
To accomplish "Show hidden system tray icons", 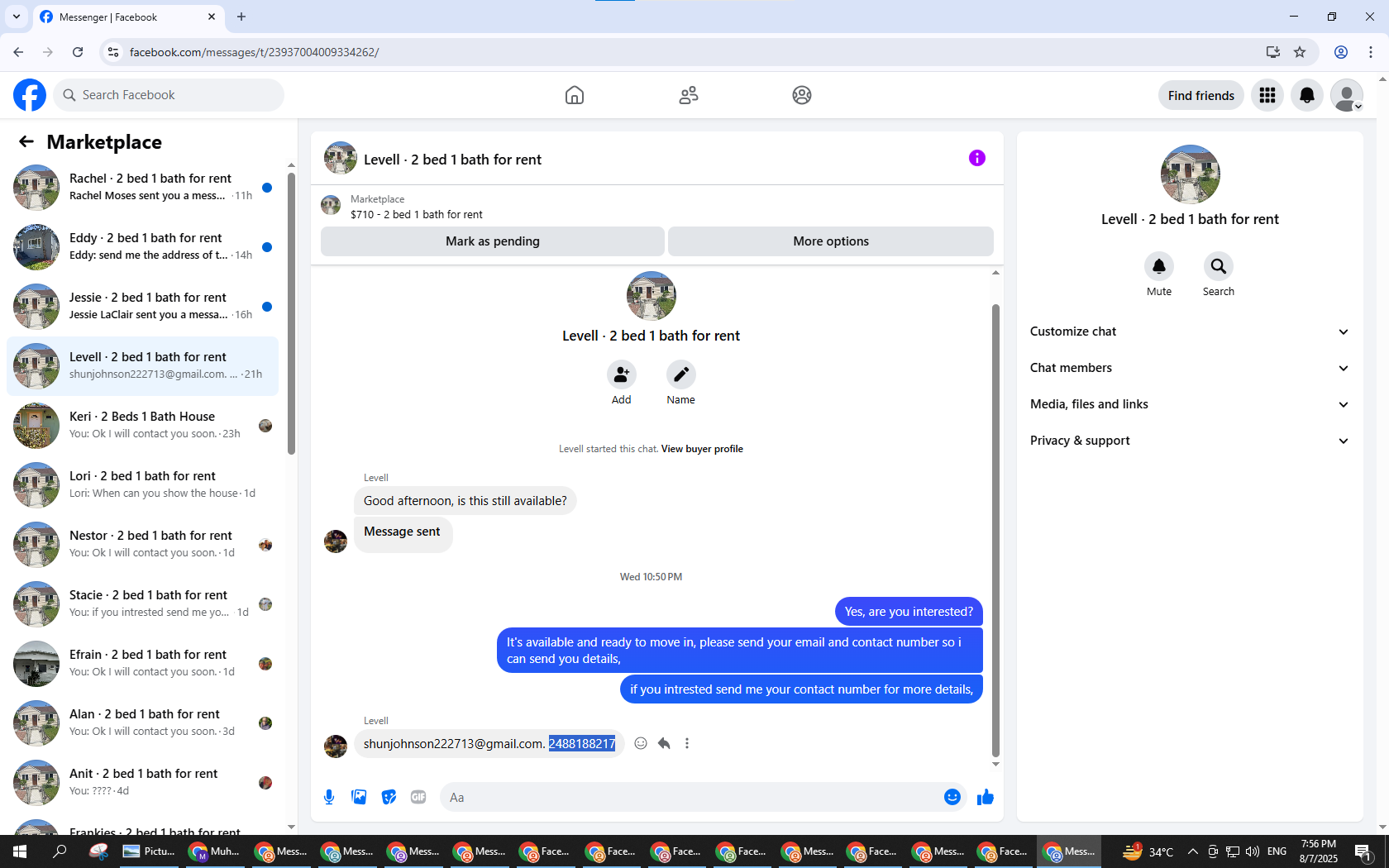I will (1192, 851).
